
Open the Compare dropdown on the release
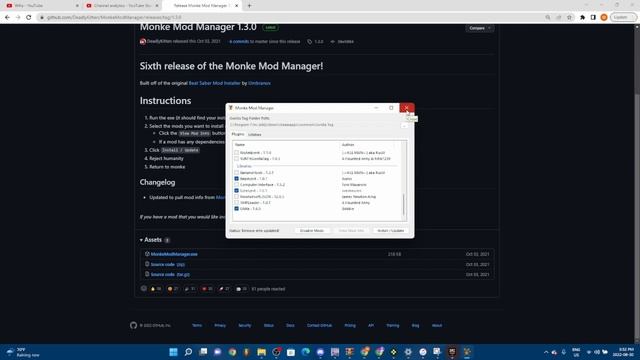tap(480, 28)
